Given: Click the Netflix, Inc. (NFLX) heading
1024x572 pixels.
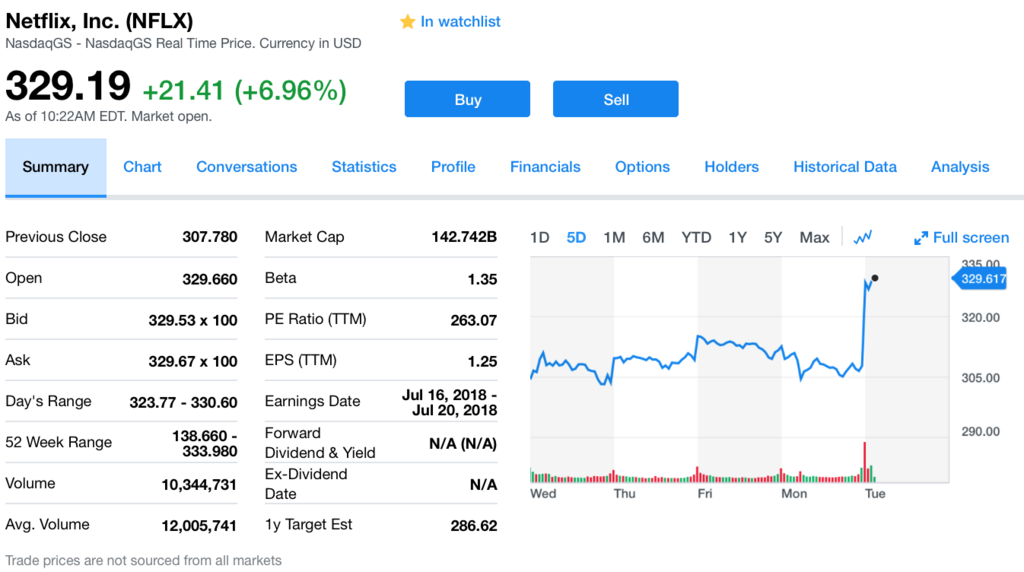Looking at the screenshot, I should pos(99,21).
